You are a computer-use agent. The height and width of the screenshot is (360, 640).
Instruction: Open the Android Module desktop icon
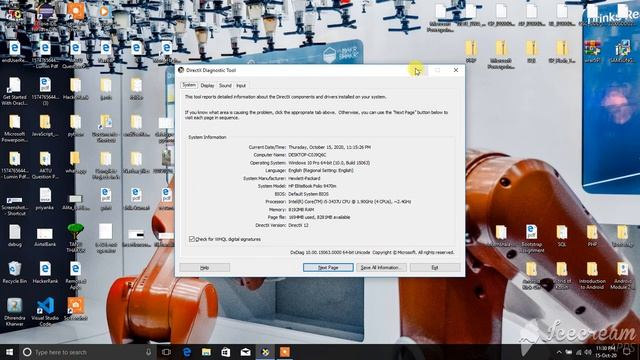point(622,275)
